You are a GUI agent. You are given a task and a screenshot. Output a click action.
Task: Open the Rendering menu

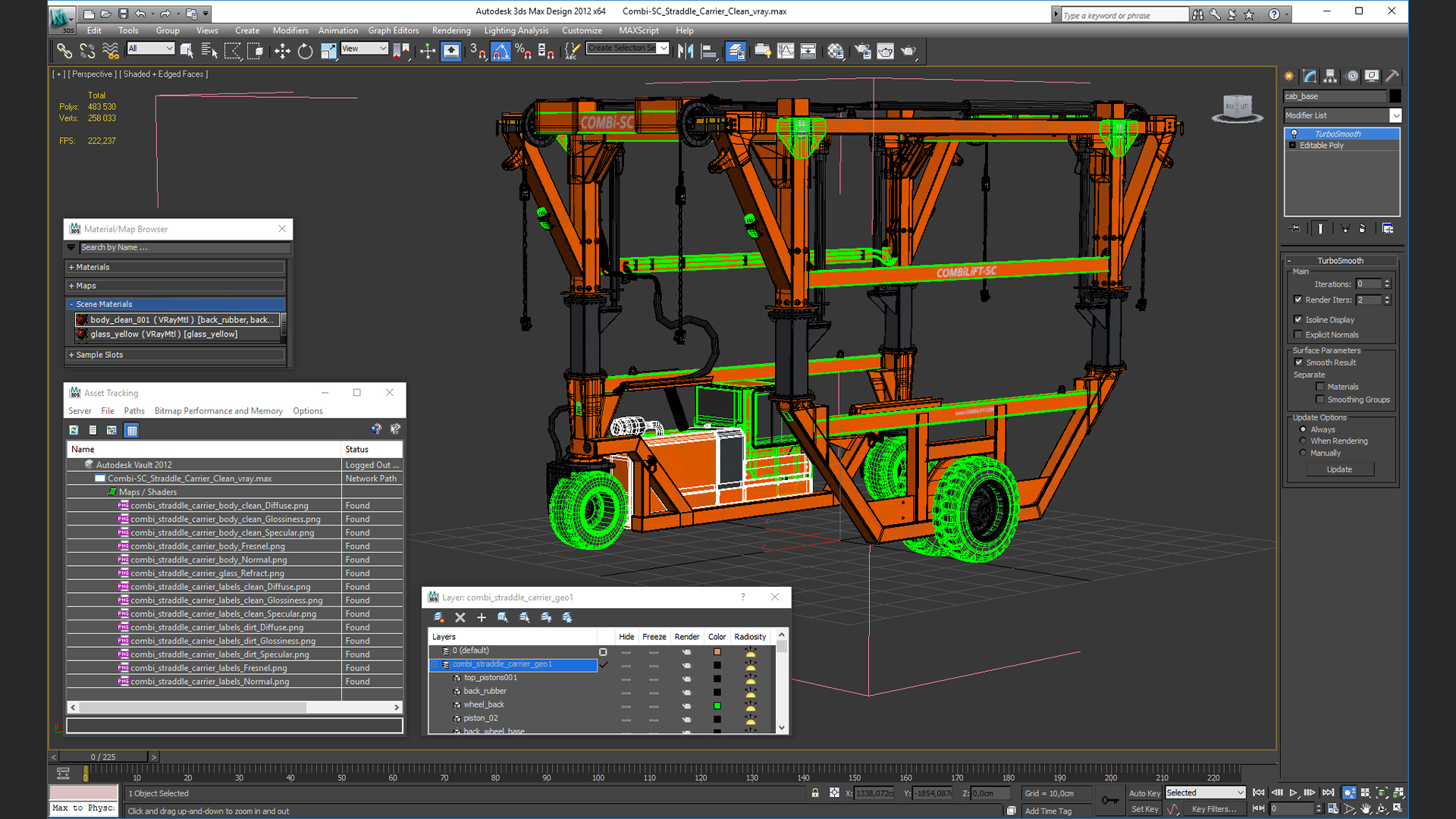click(451, 30)
